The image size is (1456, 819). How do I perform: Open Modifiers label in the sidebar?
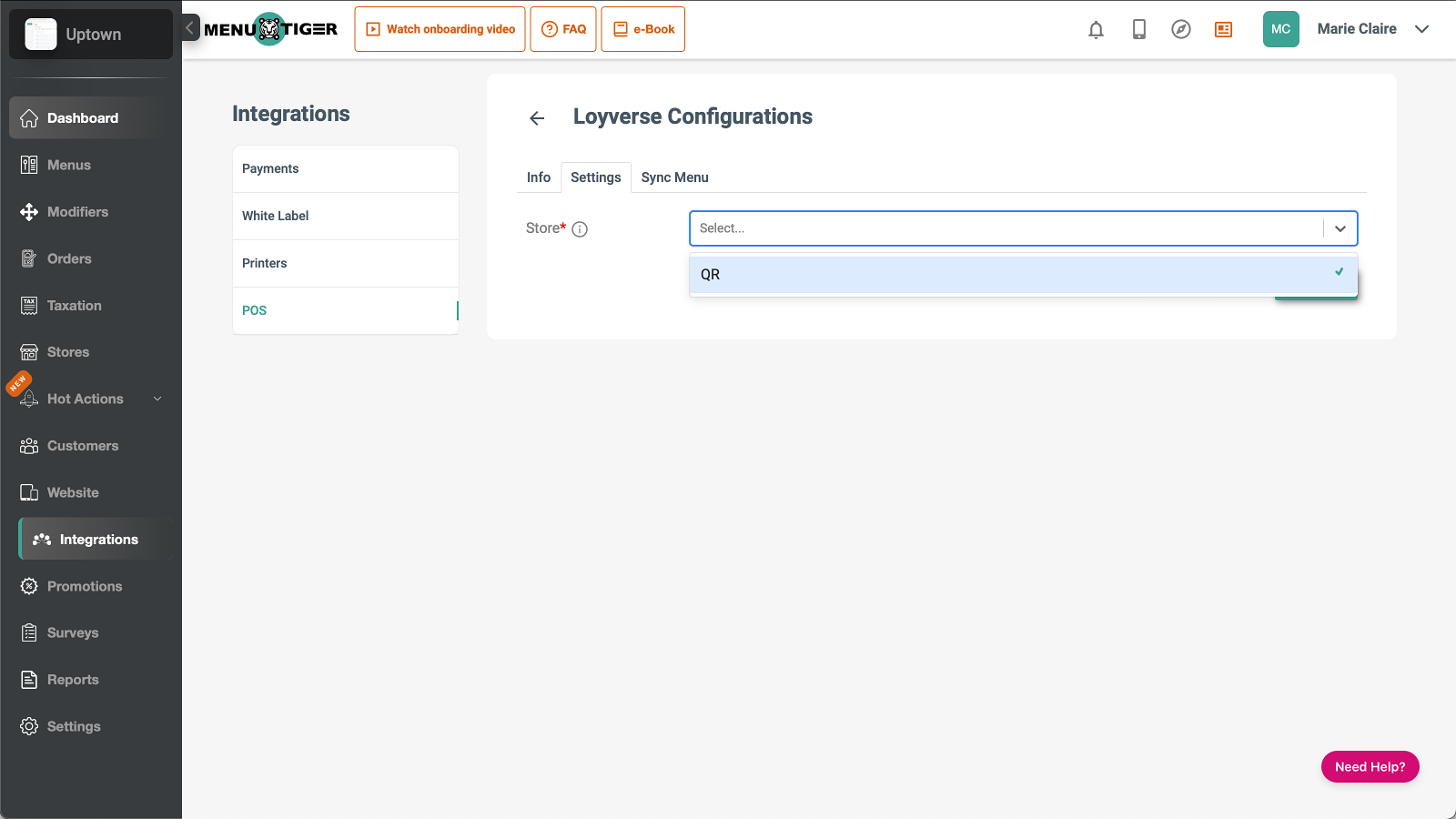tap(77, 212)
